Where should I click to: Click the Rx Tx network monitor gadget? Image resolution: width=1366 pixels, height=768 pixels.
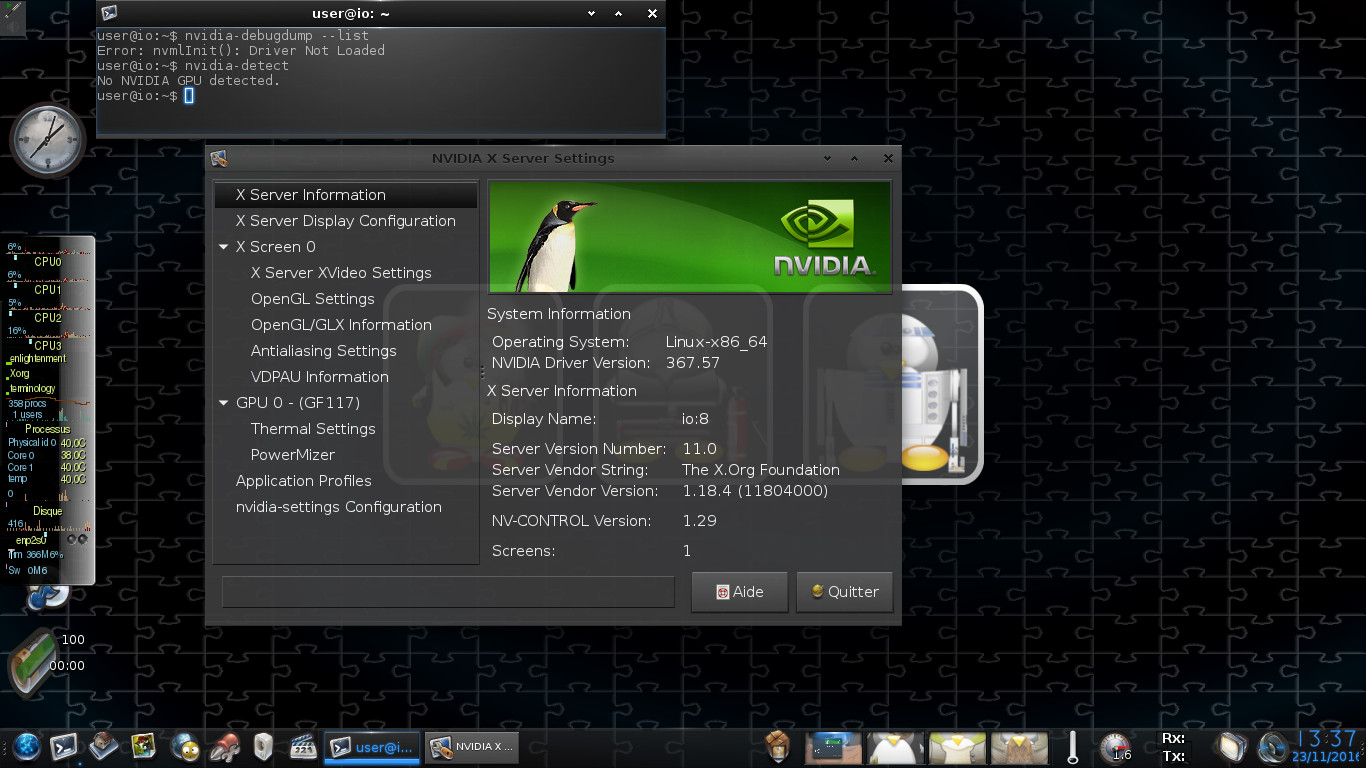pos(1174,747)
